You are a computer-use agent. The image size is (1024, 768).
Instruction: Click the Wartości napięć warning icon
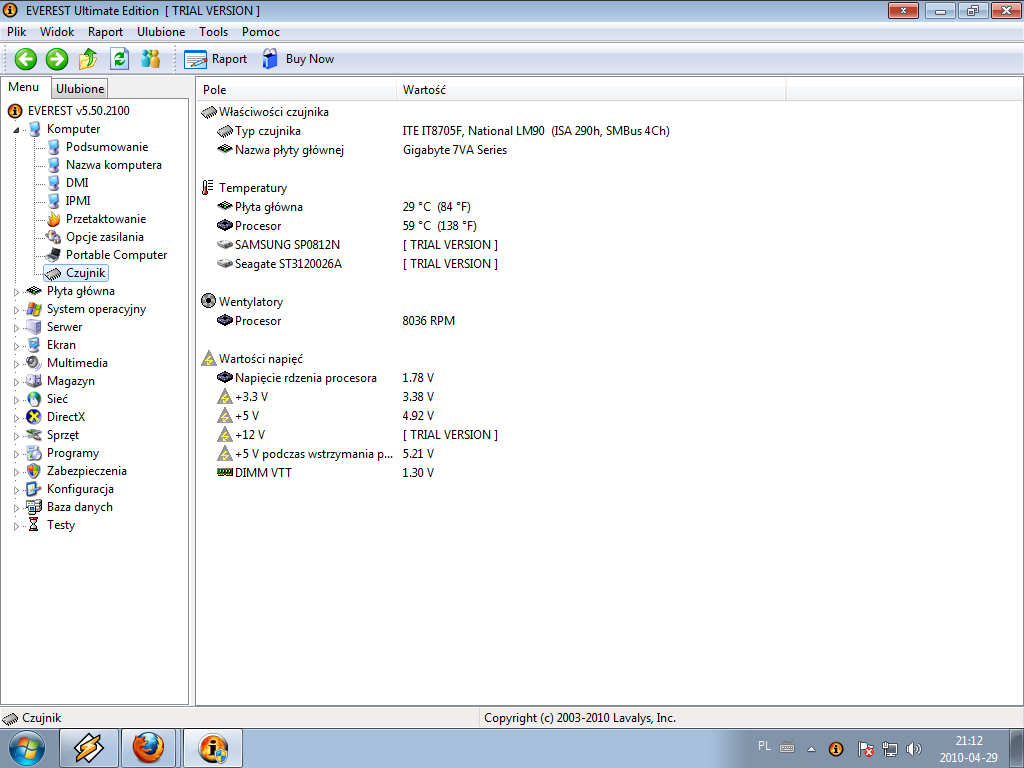[208, 359]
